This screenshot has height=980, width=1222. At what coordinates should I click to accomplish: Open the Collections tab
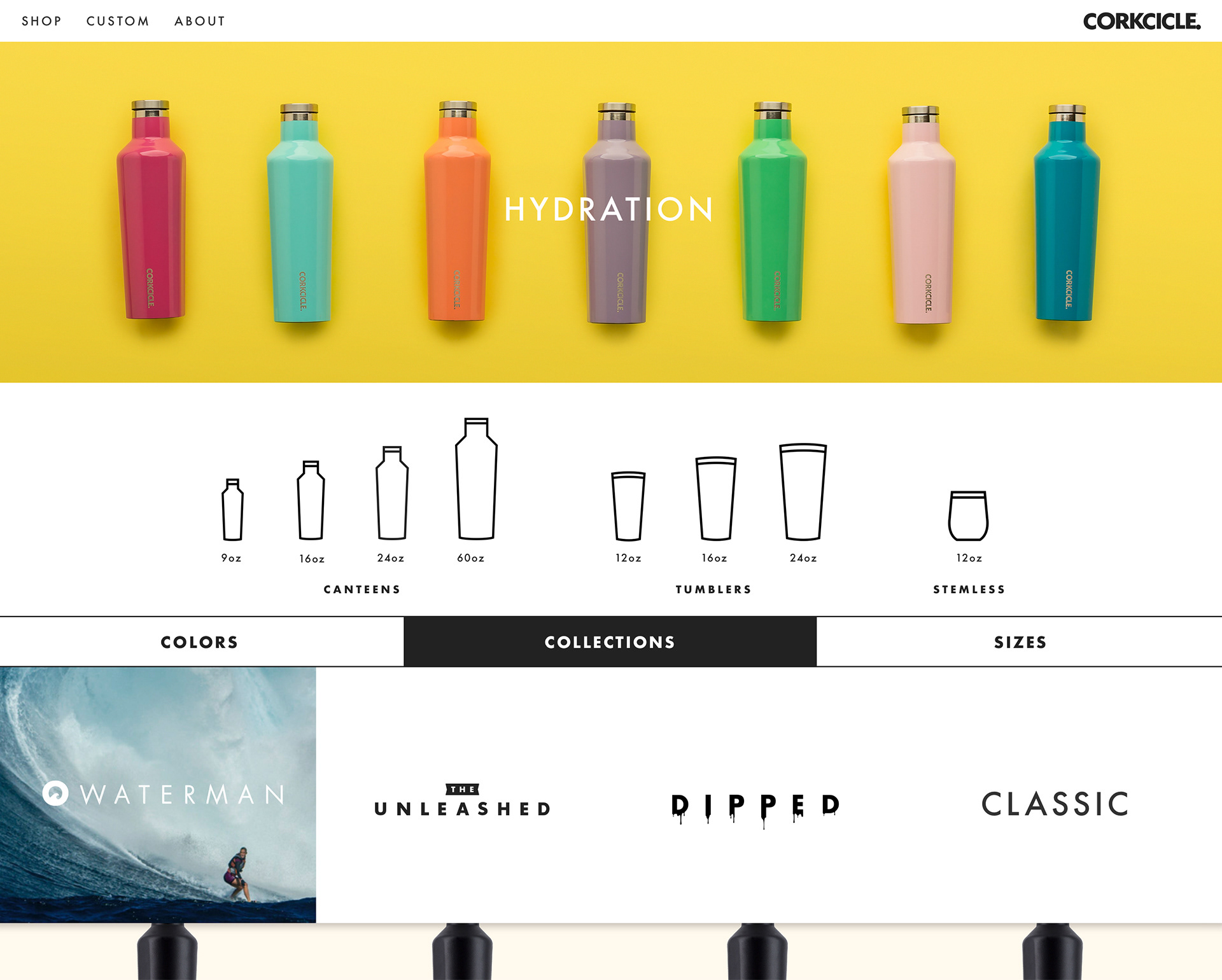click(x=610, y=641)
